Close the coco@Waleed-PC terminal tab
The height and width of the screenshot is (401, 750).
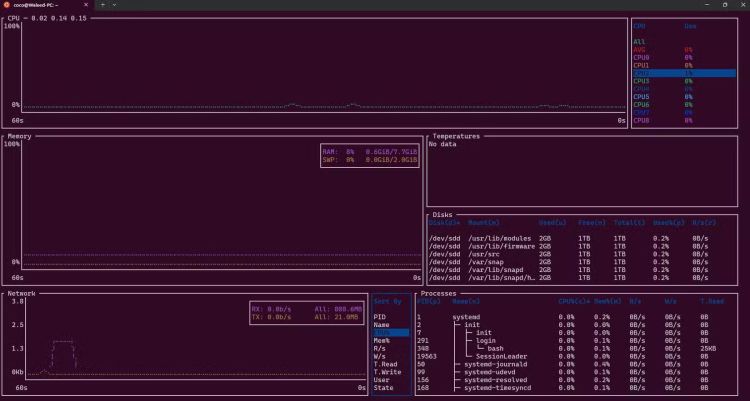pos(87,5)
